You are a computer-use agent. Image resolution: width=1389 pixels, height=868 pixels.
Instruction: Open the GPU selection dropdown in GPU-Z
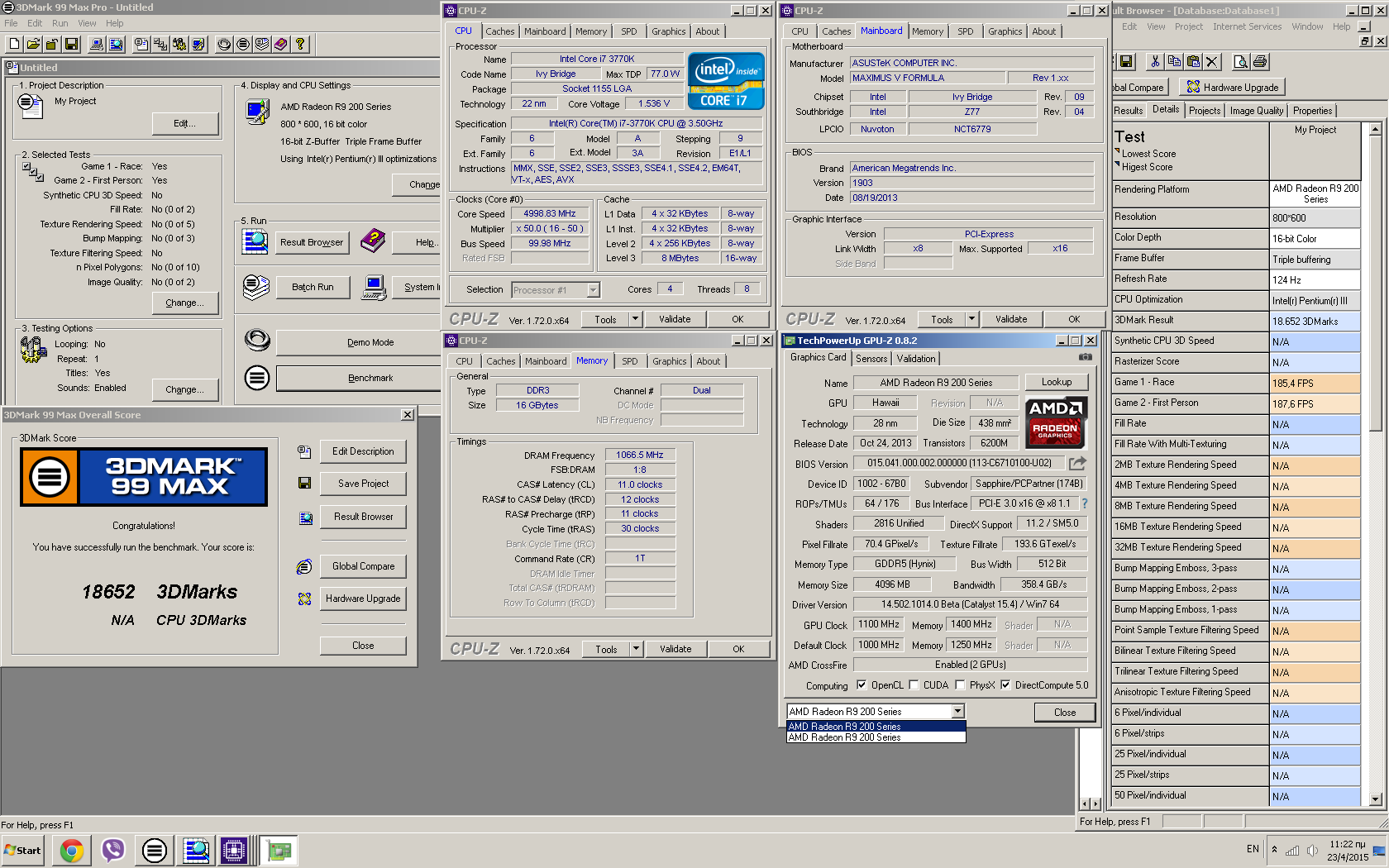click(x=957, y=711)
